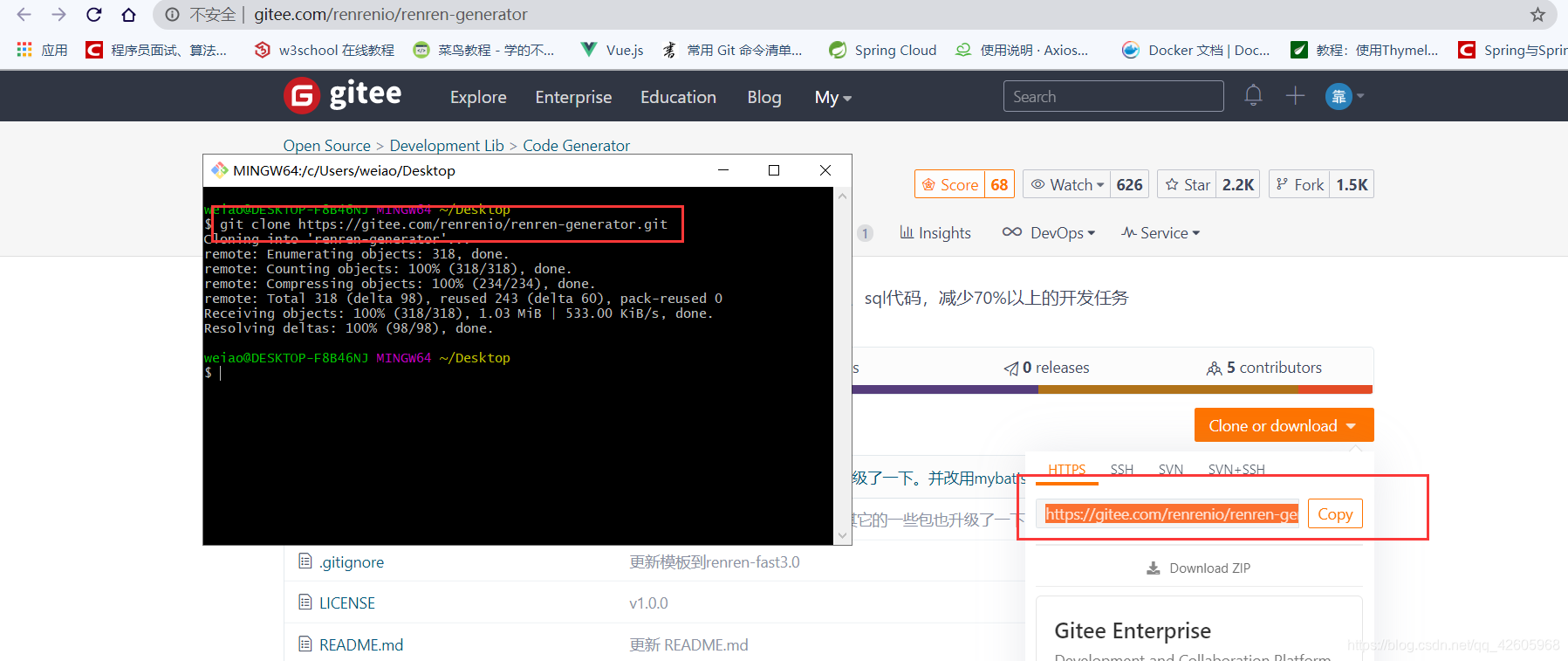Bookmark this page with the star icon

1537,15
